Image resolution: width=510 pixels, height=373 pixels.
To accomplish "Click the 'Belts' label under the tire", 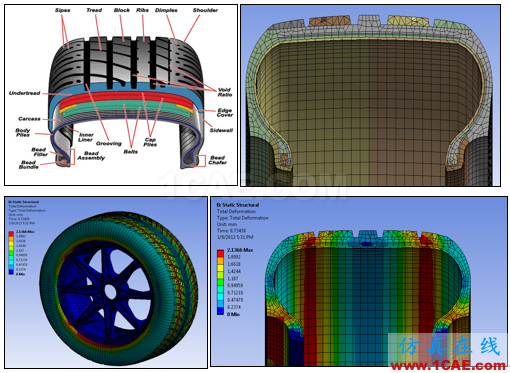I will tap(131, 152).
